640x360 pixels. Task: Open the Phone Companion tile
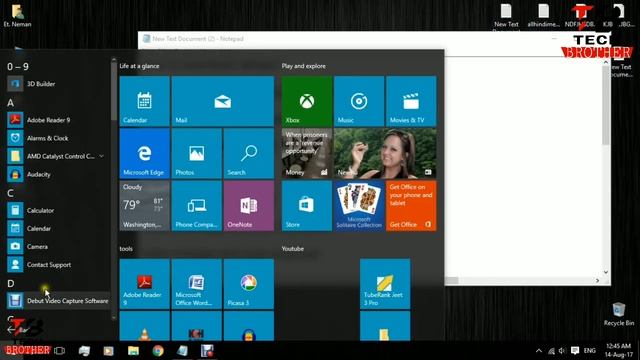(197, 206)
